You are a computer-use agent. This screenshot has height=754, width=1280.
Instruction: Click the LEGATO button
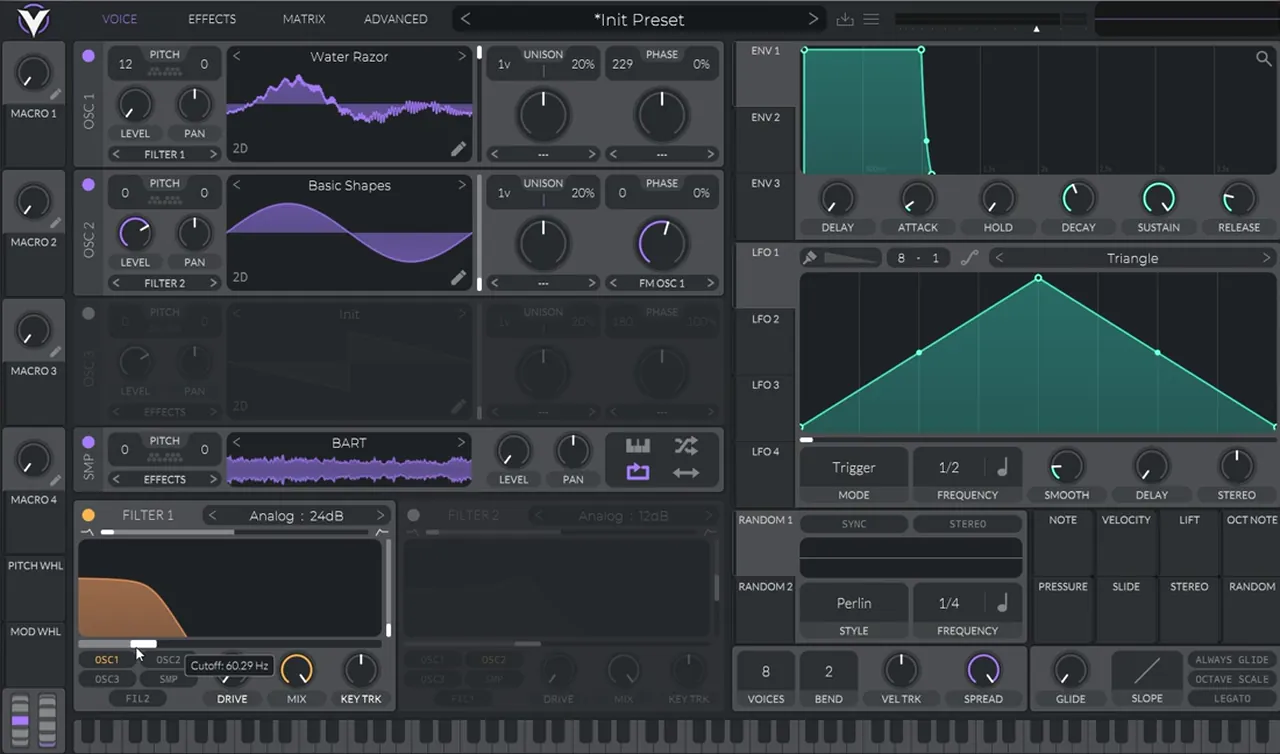tap(1231, 698)
